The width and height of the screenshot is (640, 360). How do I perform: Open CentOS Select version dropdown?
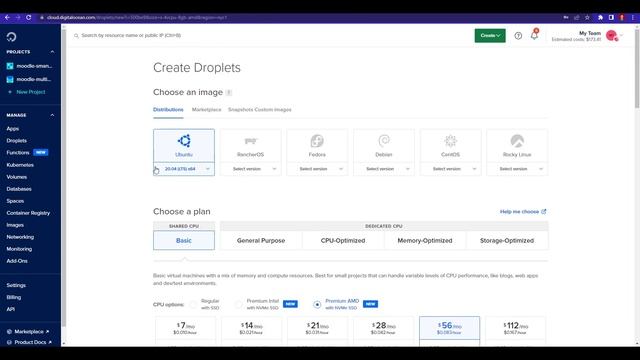coord(450,169)
